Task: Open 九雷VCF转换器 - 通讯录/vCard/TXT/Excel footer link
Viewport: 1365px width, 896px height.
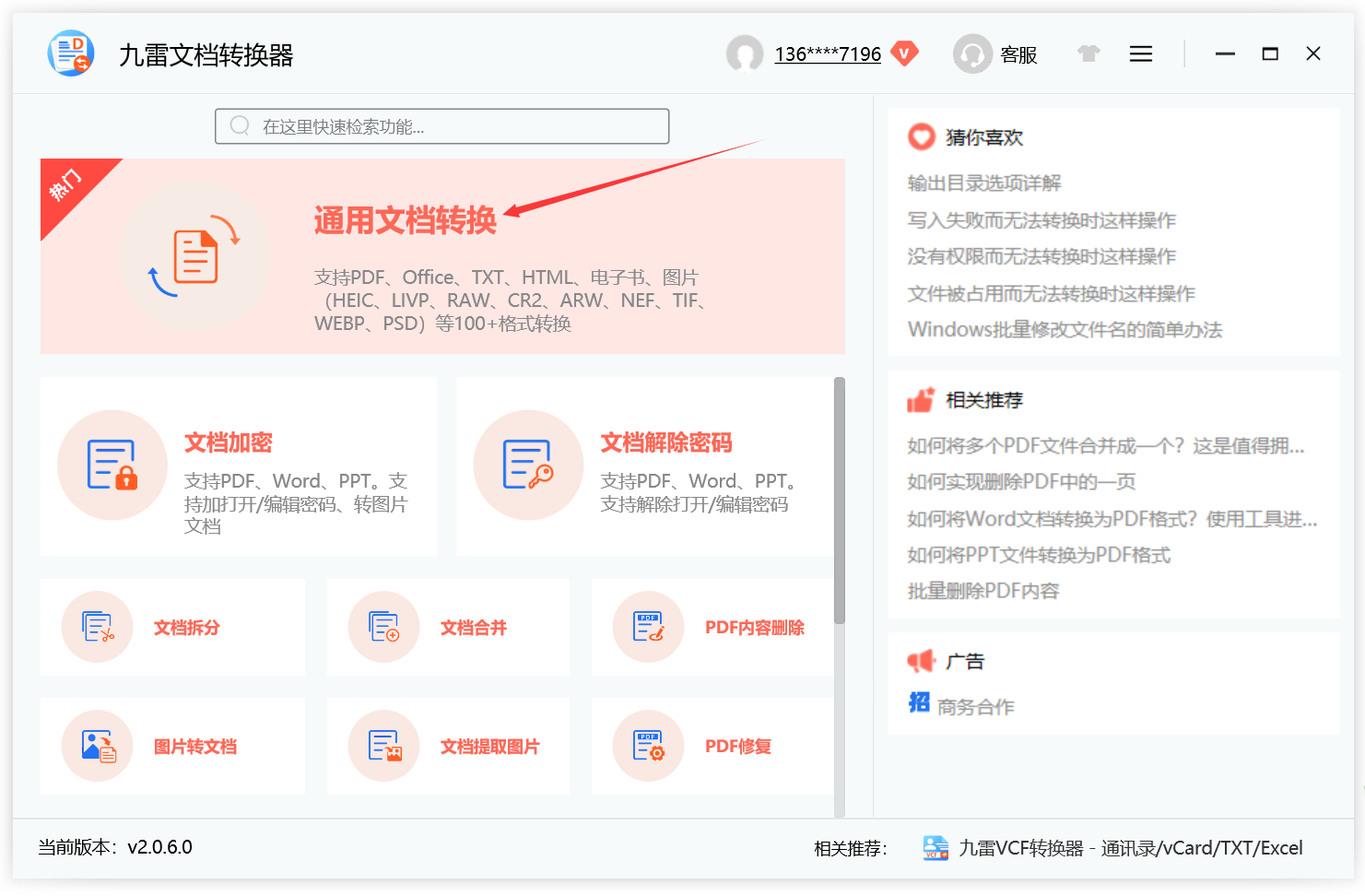Action: 1131,848
